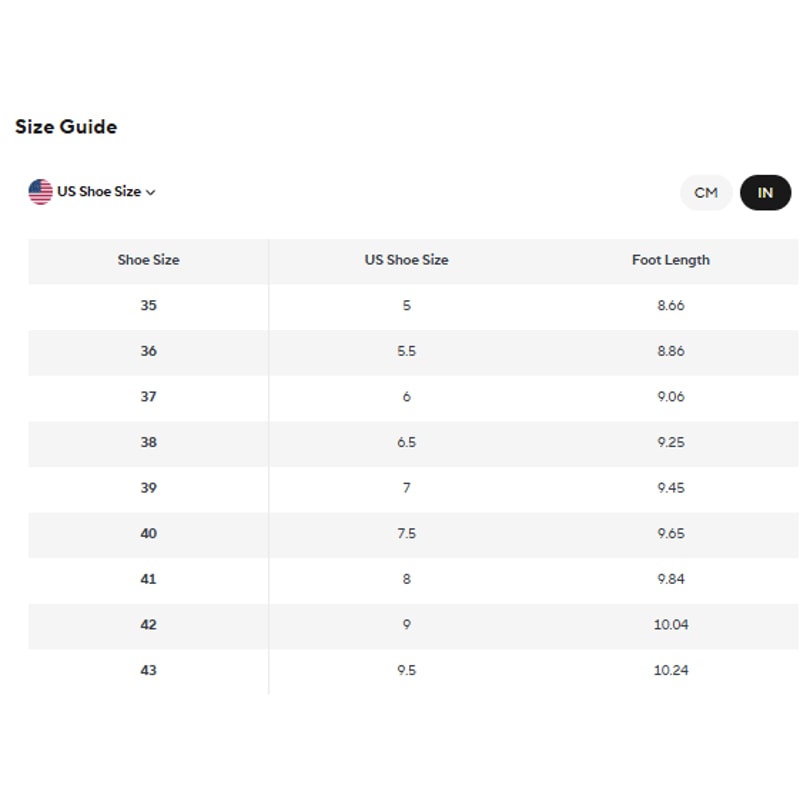Select shoe size 42 row
This screenshot has height=800, width=800.
click(x=148, y=625)
